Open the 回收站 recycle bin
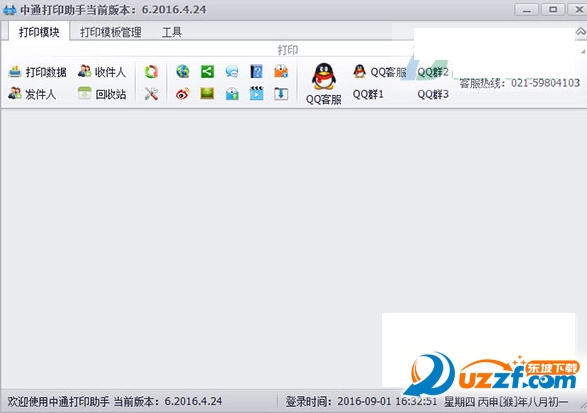 pos(102,94)
